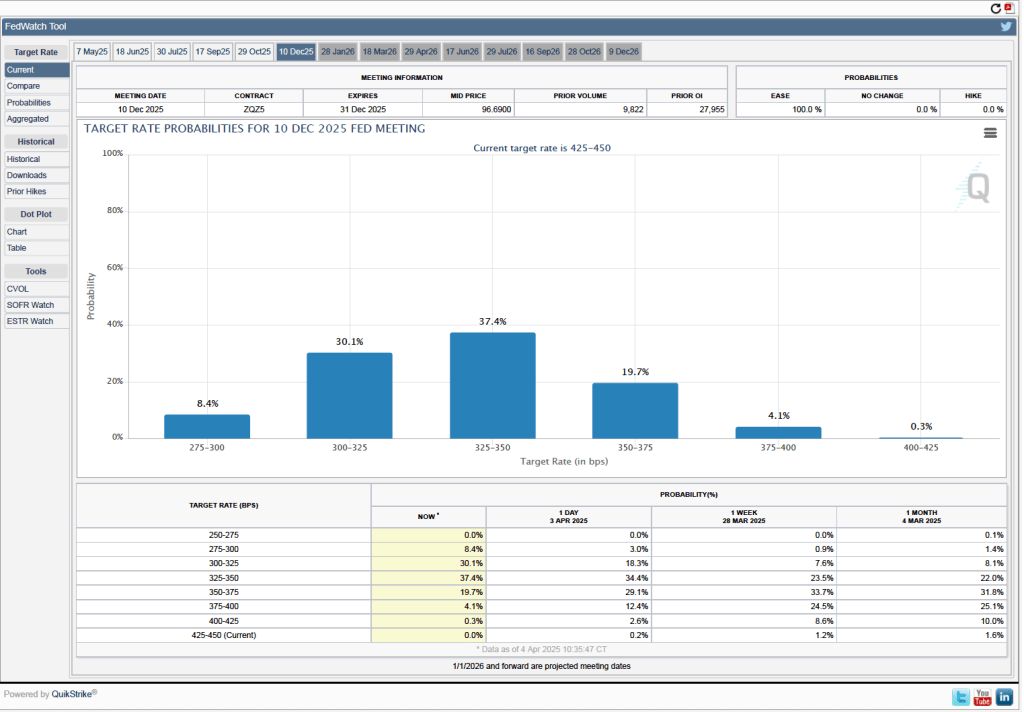The height and width of the screenshot is (712, 1024).
Task: Open the YouTube icon in footer
Action: (x=982, y=697)
